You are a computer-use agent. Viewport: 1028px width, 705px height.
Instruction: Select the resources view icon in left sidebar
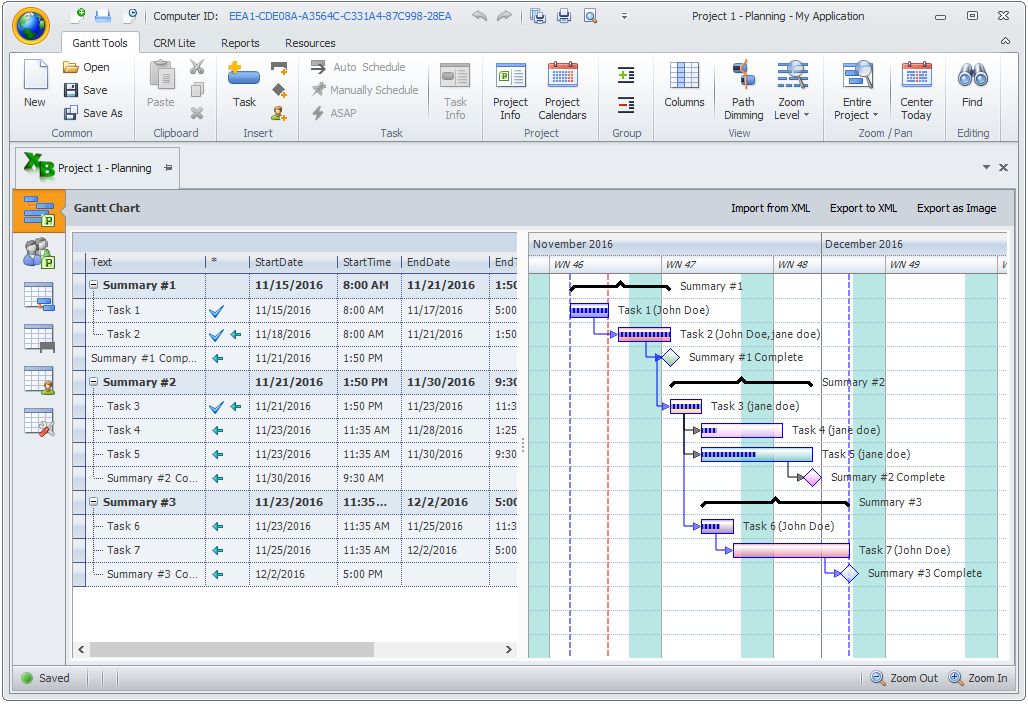(x=38, y=253)
